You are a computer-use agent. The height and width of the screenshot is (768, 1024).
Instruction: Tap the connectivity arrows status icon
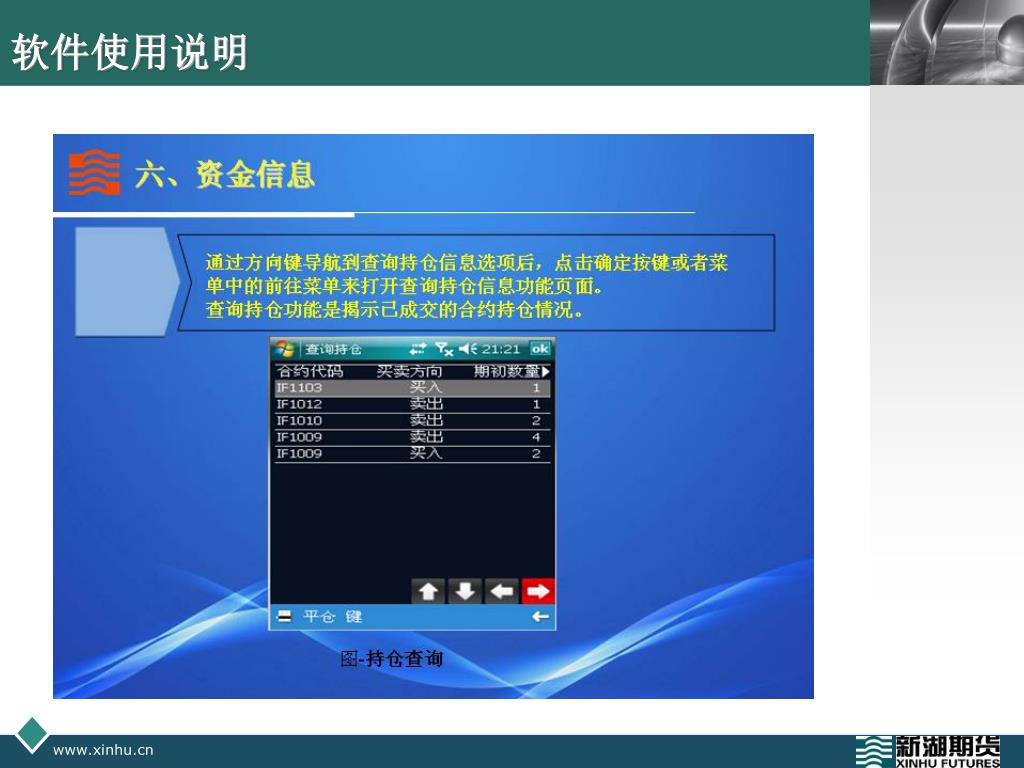418,349
